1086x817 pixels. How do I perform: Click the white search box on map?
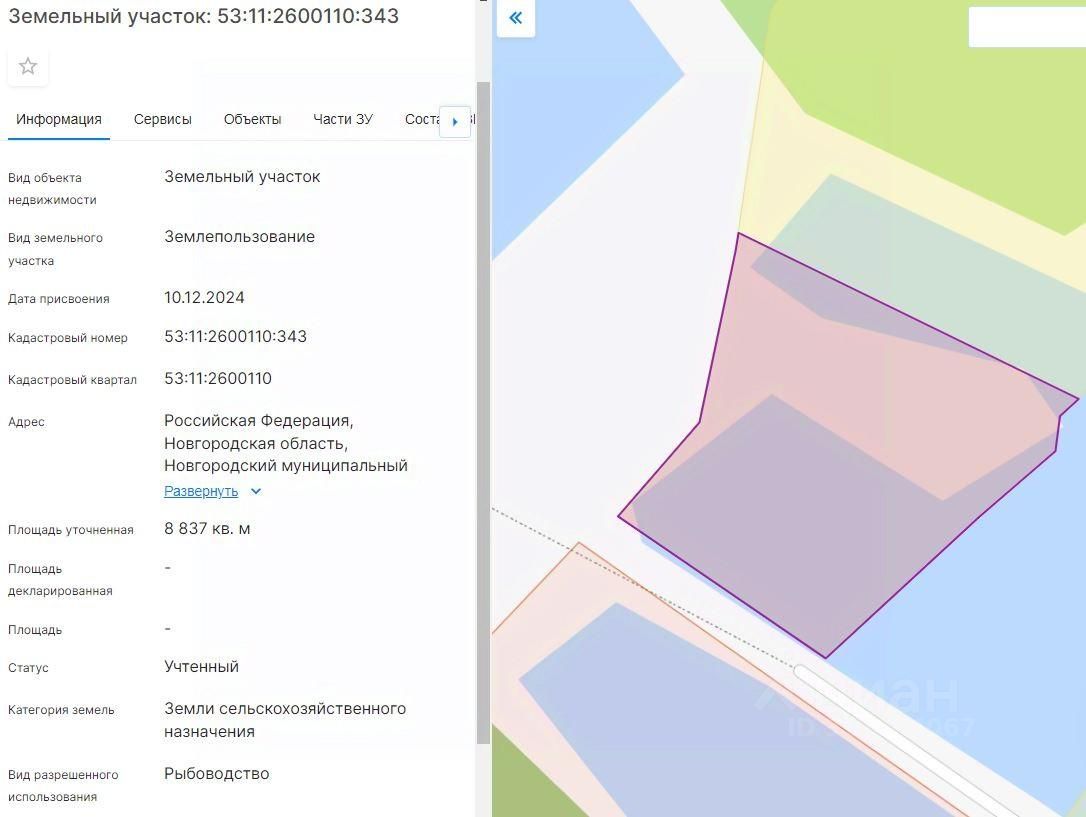coord(1026,27)
